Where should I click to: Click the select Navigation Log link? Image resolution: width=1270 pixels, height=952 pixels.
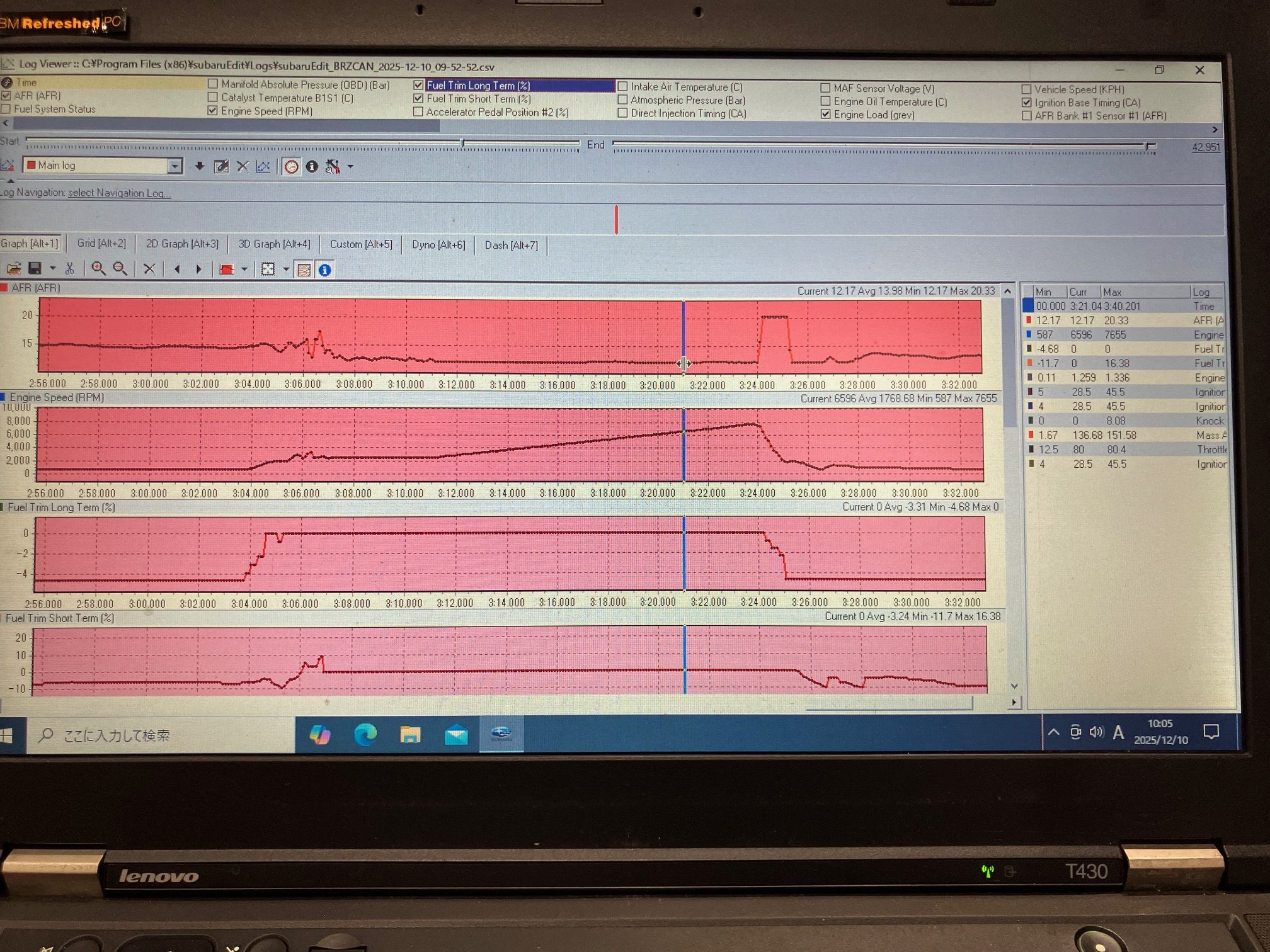coord(119,193)
